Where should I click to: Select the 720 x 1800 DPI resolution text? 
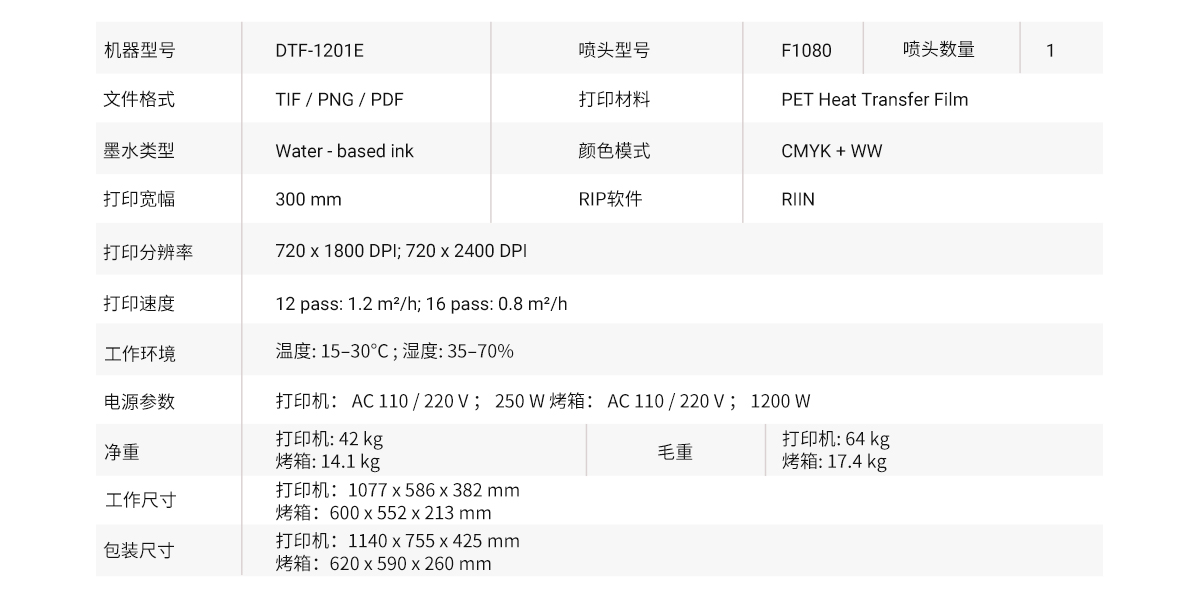336,251
